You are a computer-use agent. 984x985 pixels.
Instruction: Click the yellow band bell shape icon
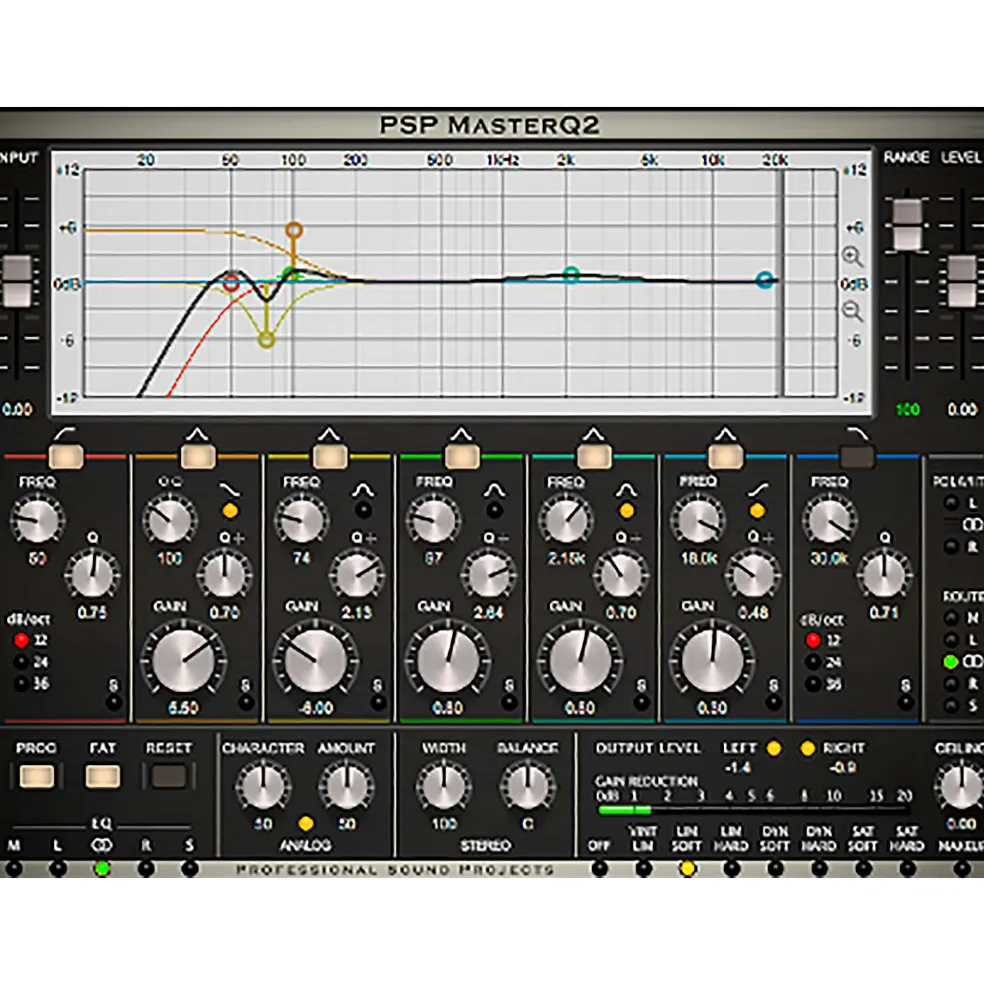[363, 490]
